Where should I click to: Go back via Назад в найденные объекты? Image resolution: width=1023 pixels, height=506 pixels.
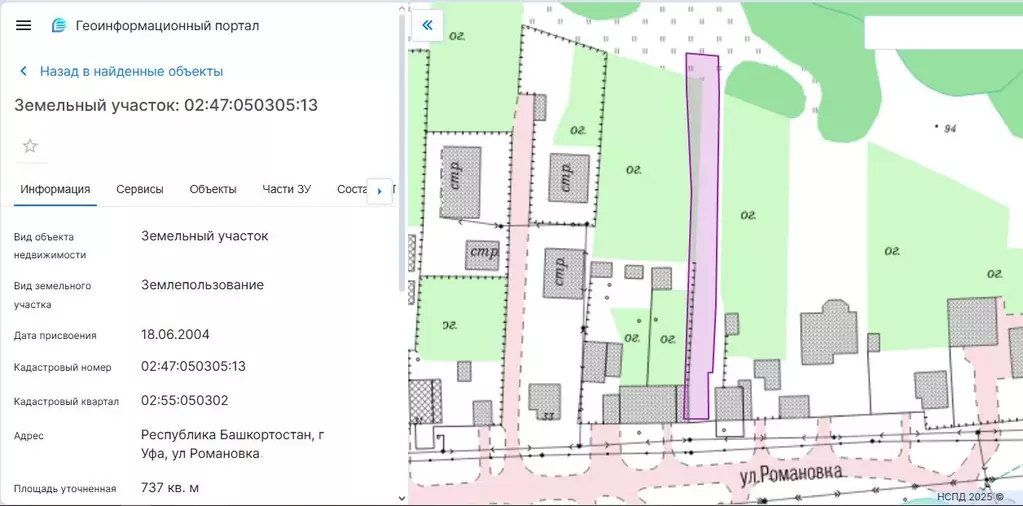point(131,71)
